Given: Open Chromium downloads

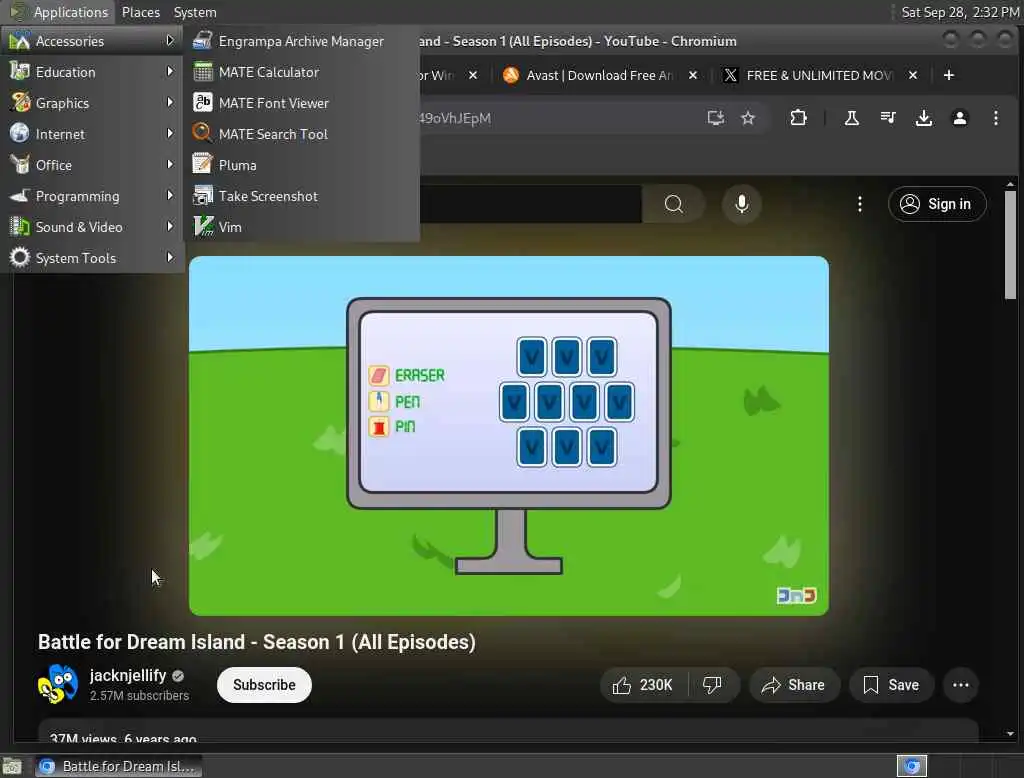Looking at the screenshot, I should (x=923, y=118).
